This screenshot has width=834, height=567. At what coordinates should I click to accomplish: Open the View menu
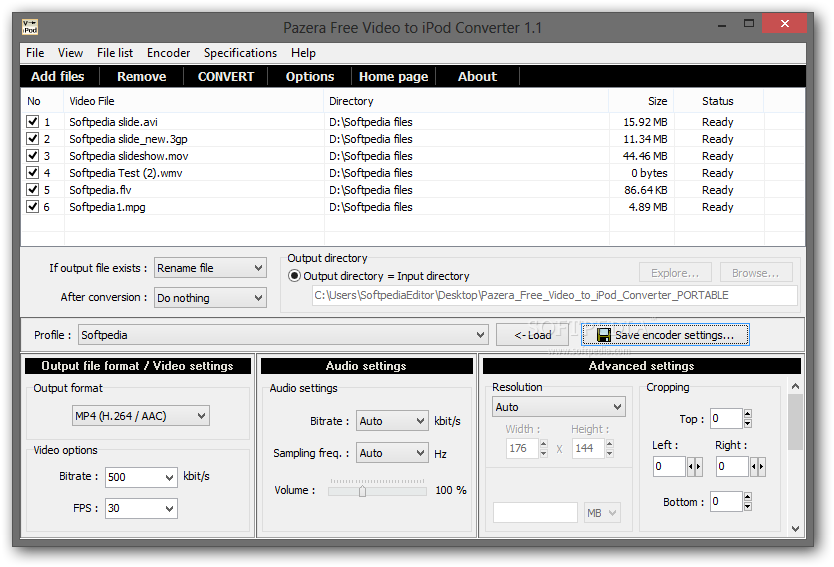[70, 53]
